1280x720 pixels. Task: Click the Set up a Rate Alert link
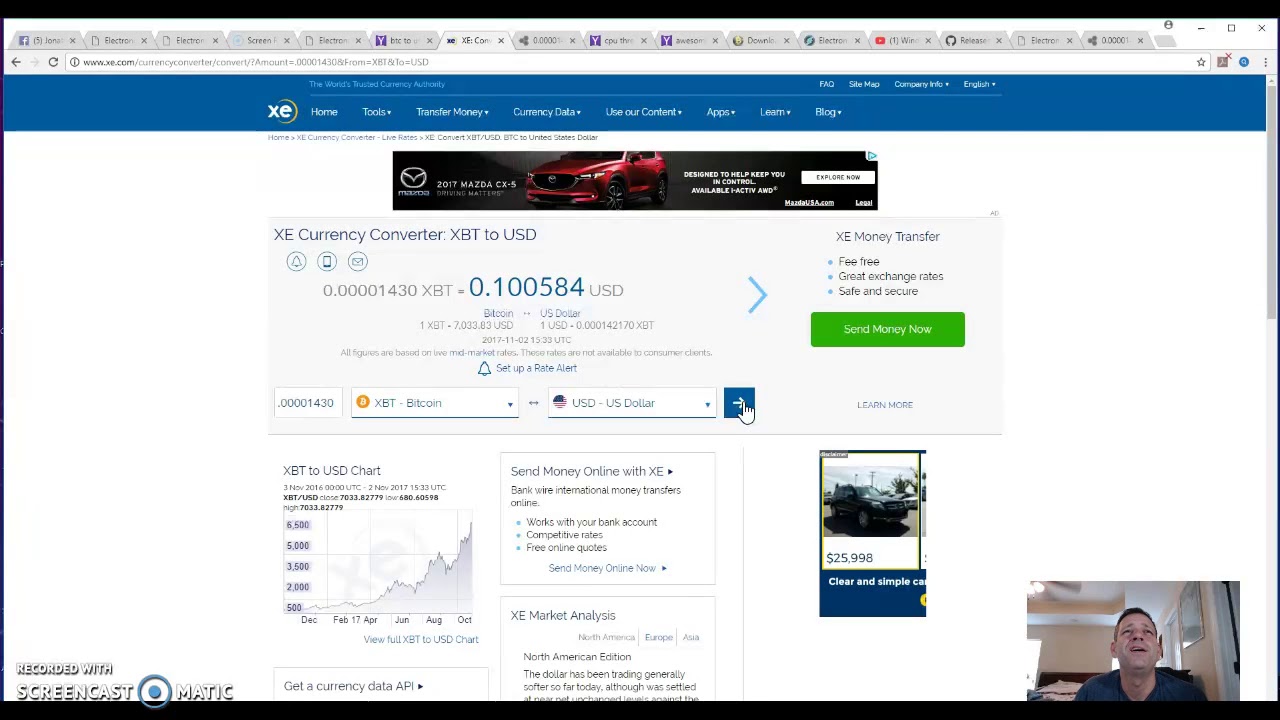pyautogui.click(x=536, y=368)
